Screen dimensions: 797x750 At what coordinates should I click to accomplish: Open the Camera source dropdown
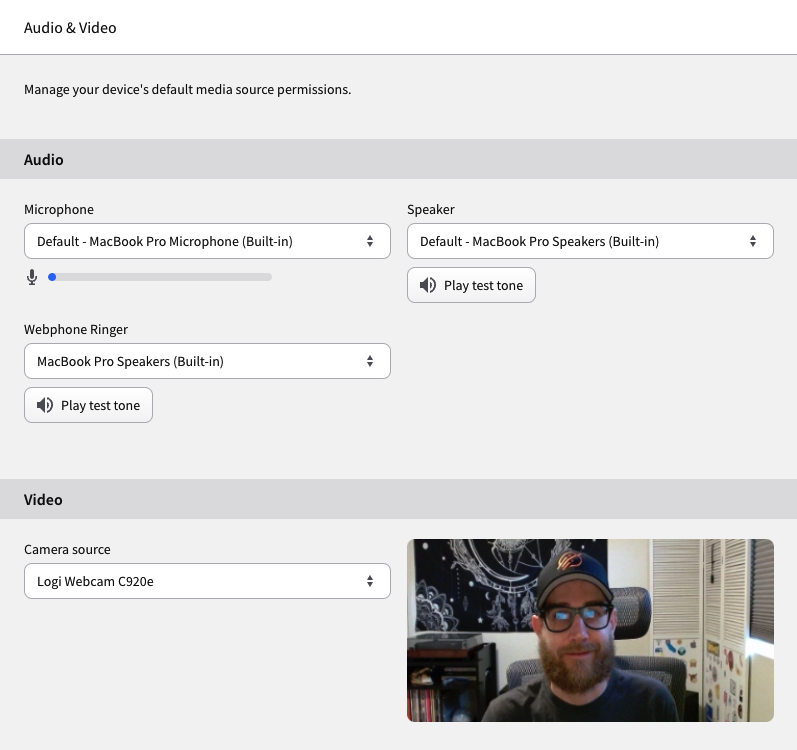click(207, 581)
